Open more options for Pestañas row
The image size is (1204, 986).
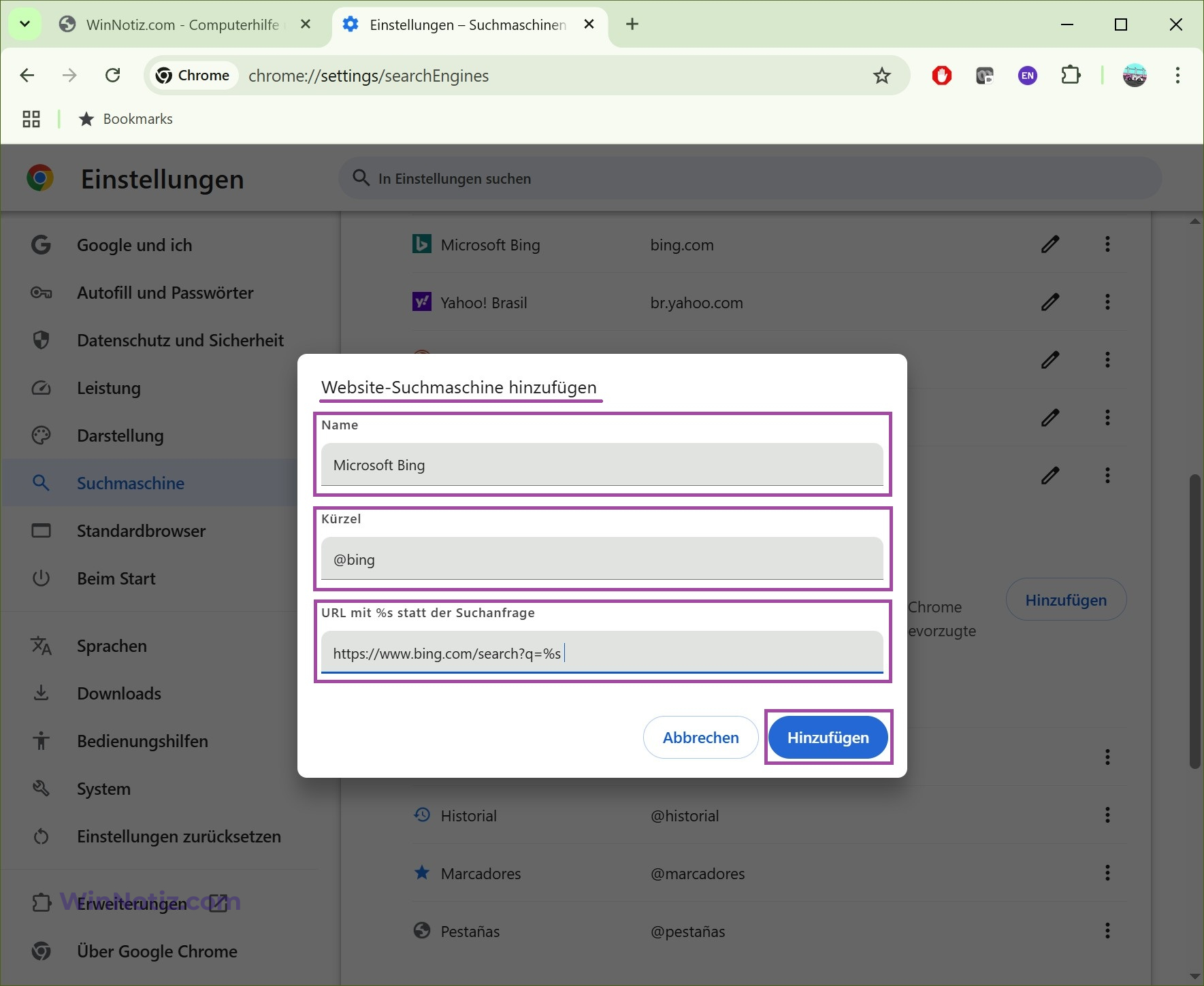[1107, 931]
